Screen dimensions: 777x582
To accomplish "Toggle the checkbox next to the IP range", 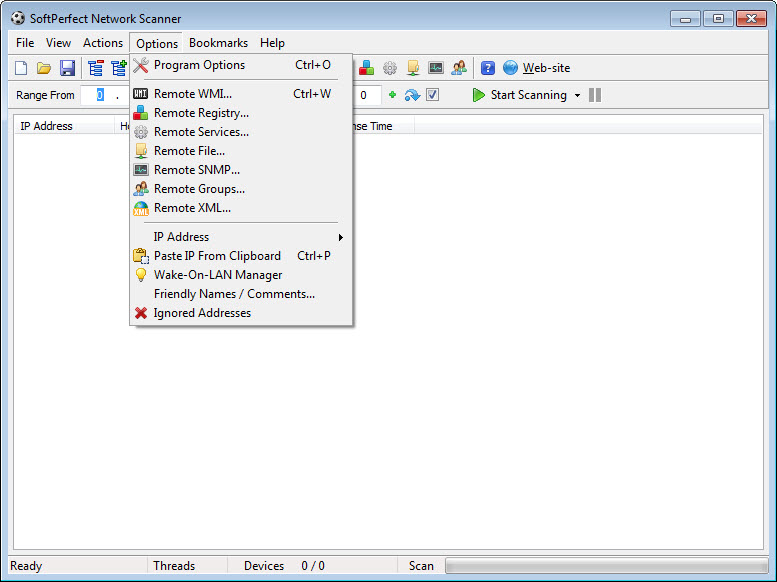I will tap(433, 95).
